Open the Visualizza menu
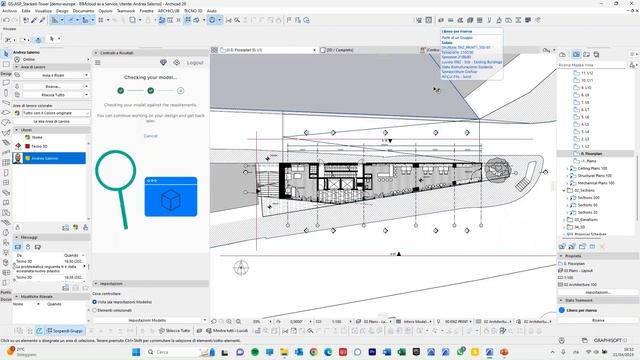 click(43, 11)
